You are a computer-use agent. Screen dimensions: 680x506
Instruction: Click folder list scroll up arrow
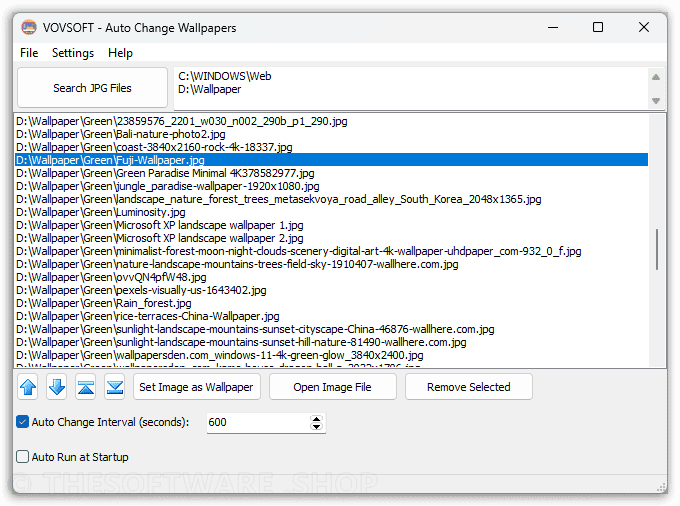tap(656, 77)
